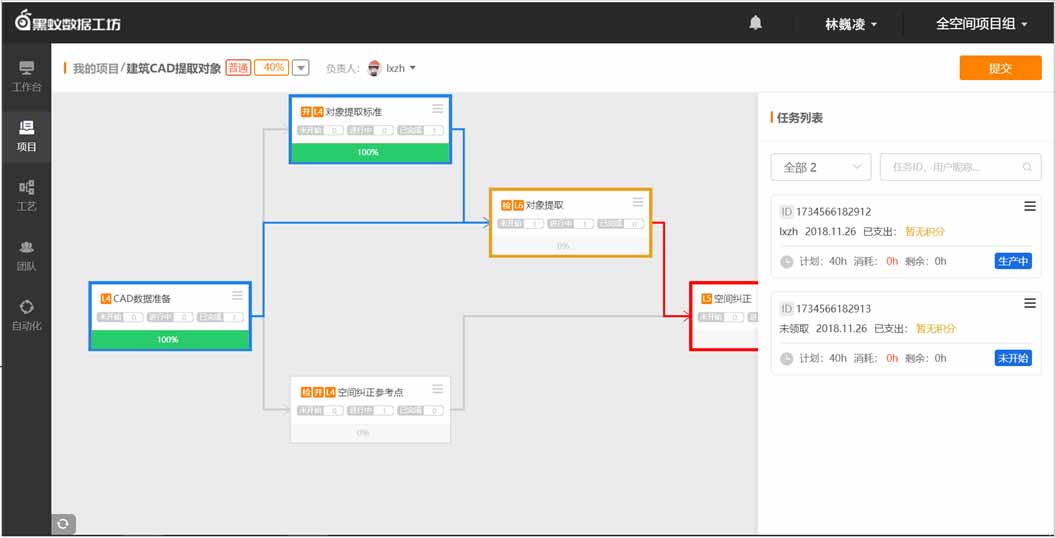Open the 工艺 process sidebar icon

[x=26, y=195]
